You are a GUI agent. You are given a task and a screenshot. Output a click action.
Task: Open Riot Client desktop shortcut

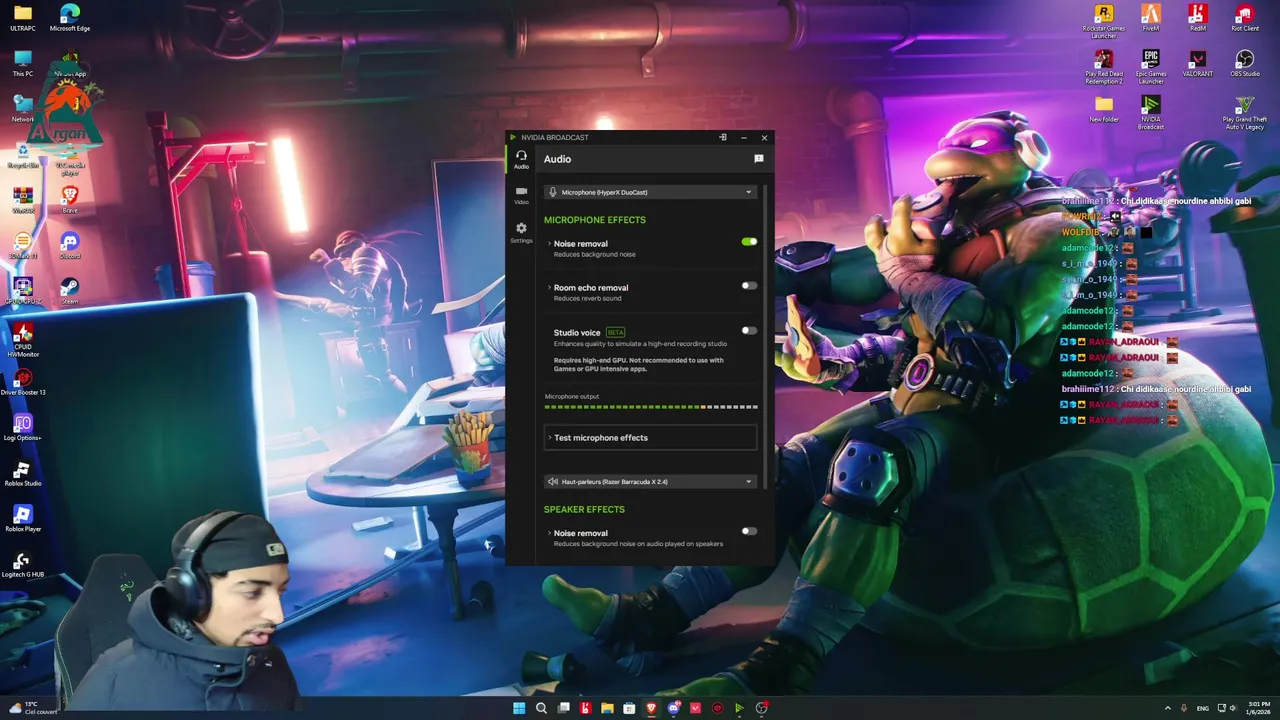pos(1245,18)
